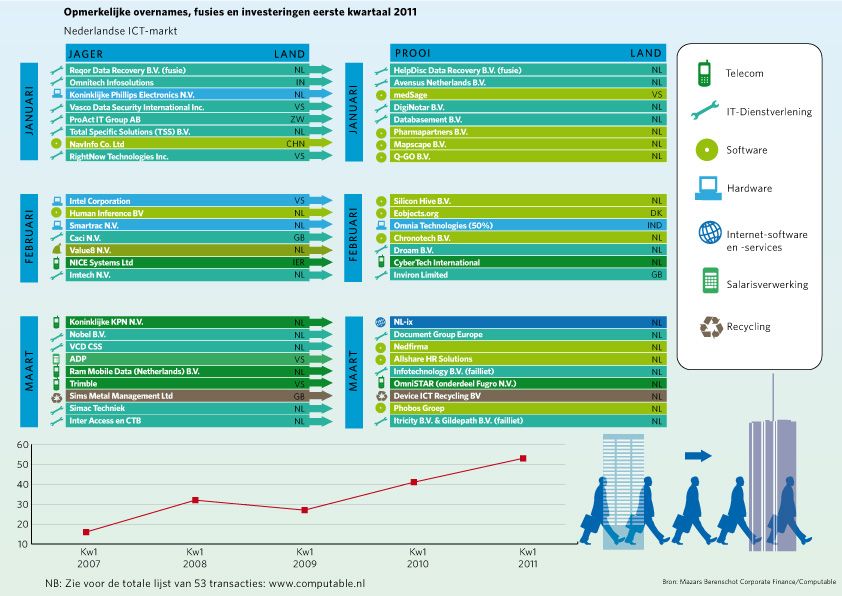Select 'Total Specific Solutions (TSS) B.V.' text
The width and height of the screenshot is (842, 596).
(x=129, y=132)
